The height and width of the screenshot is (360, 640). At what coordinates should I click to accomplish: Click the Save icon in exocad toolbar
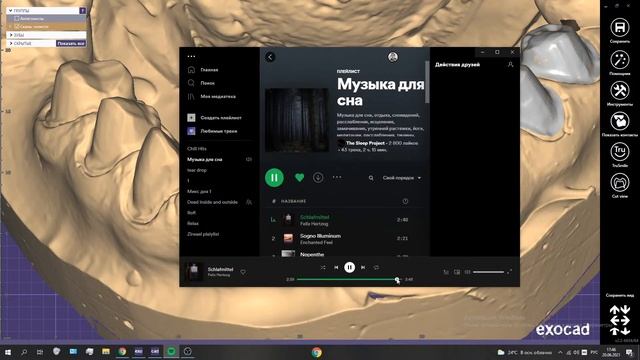pyautogui.click(x=620, y=27)
